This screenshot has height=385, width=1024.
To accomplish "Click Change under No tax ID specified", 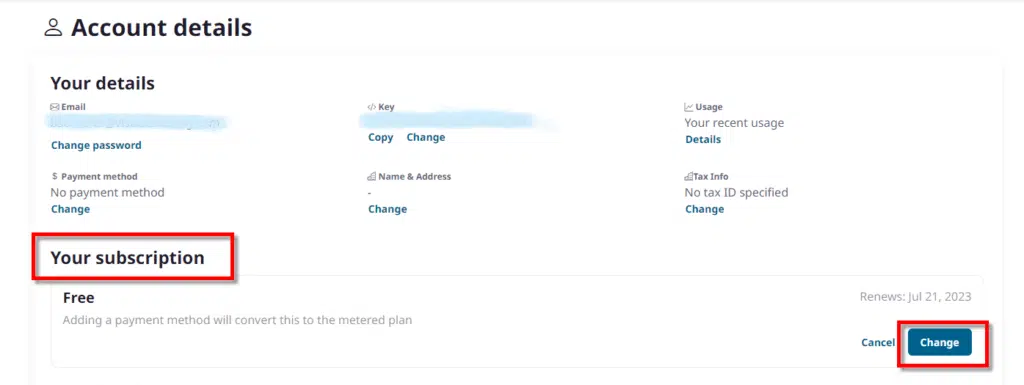I will [x=705, y=209].
